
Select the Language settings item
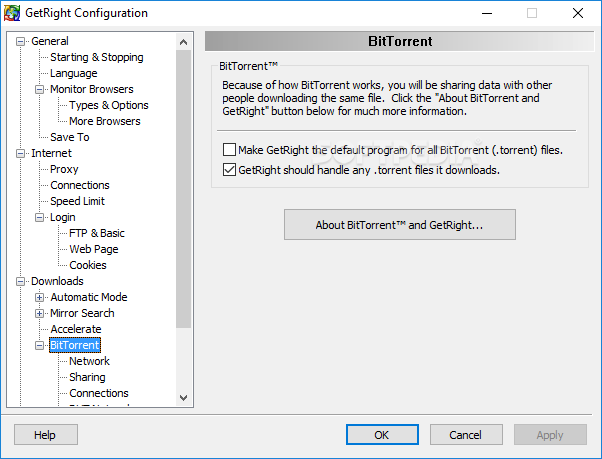point(74,73)
